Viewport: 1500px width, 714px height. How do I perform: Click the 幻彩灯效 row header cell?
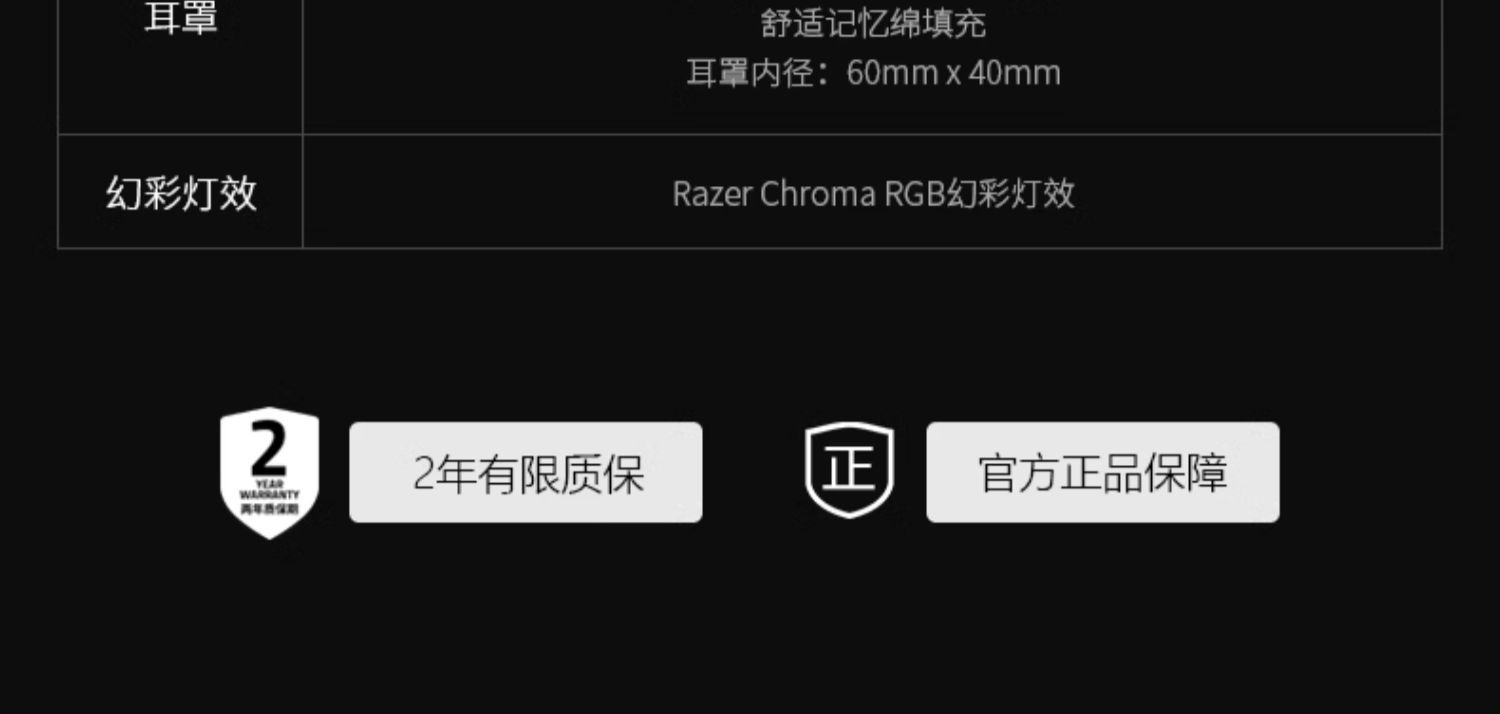point(181,192)
